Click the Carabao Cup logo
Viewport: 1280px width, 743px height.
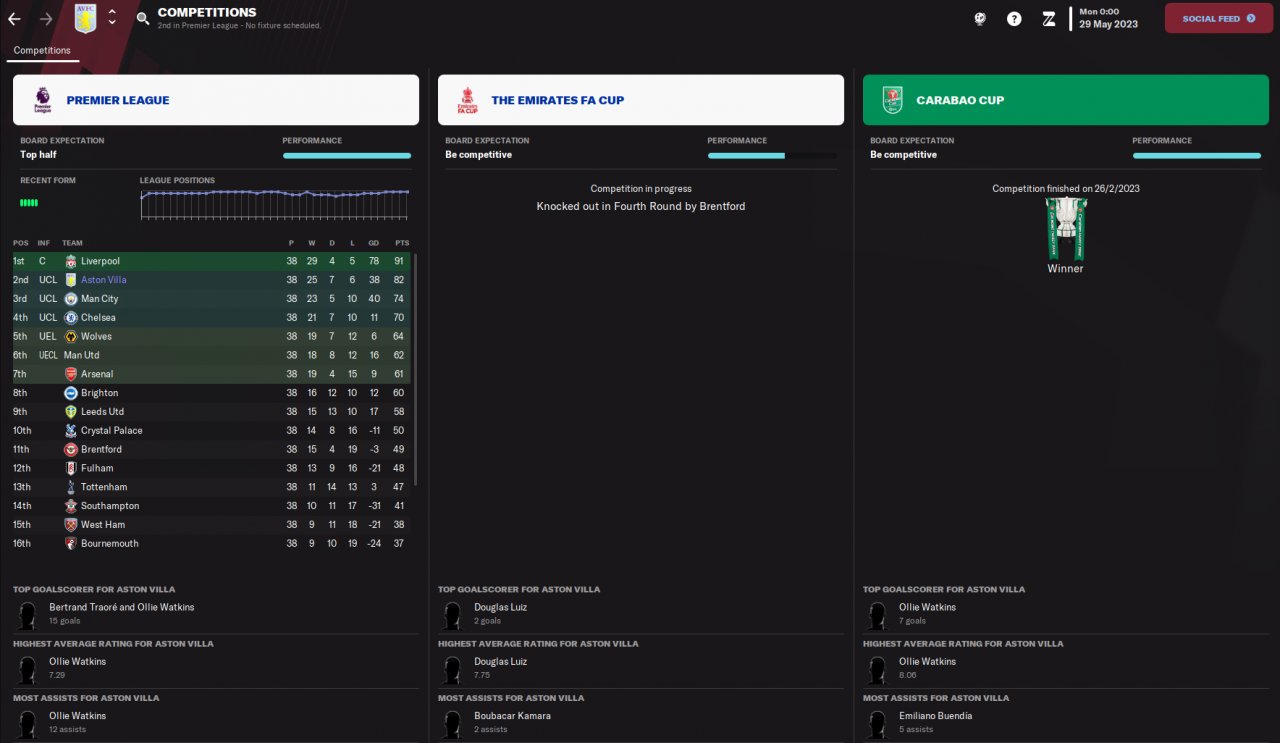tap(892, 100)
